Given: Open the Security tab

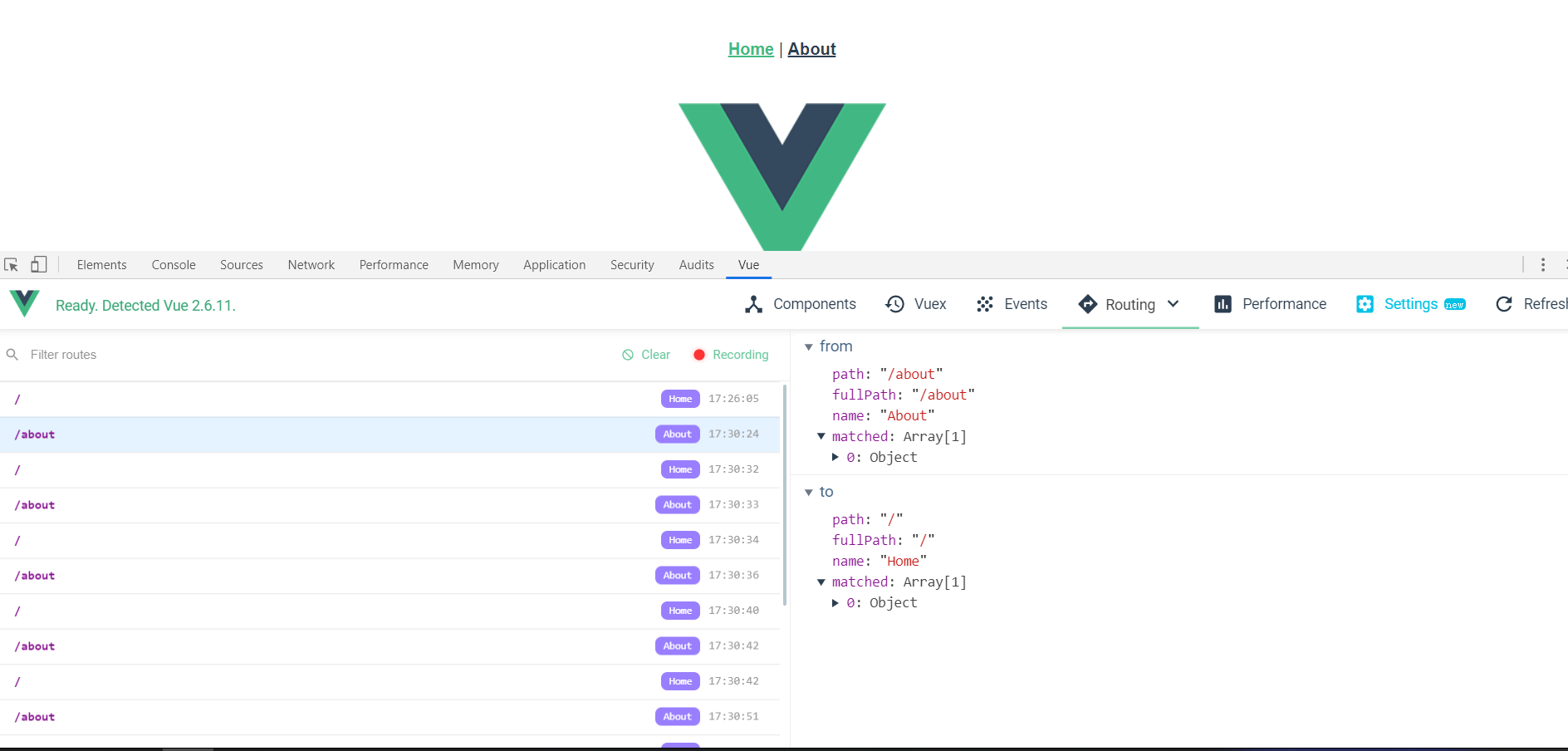Looking at the screenshot, I should [x=632, y=265].
